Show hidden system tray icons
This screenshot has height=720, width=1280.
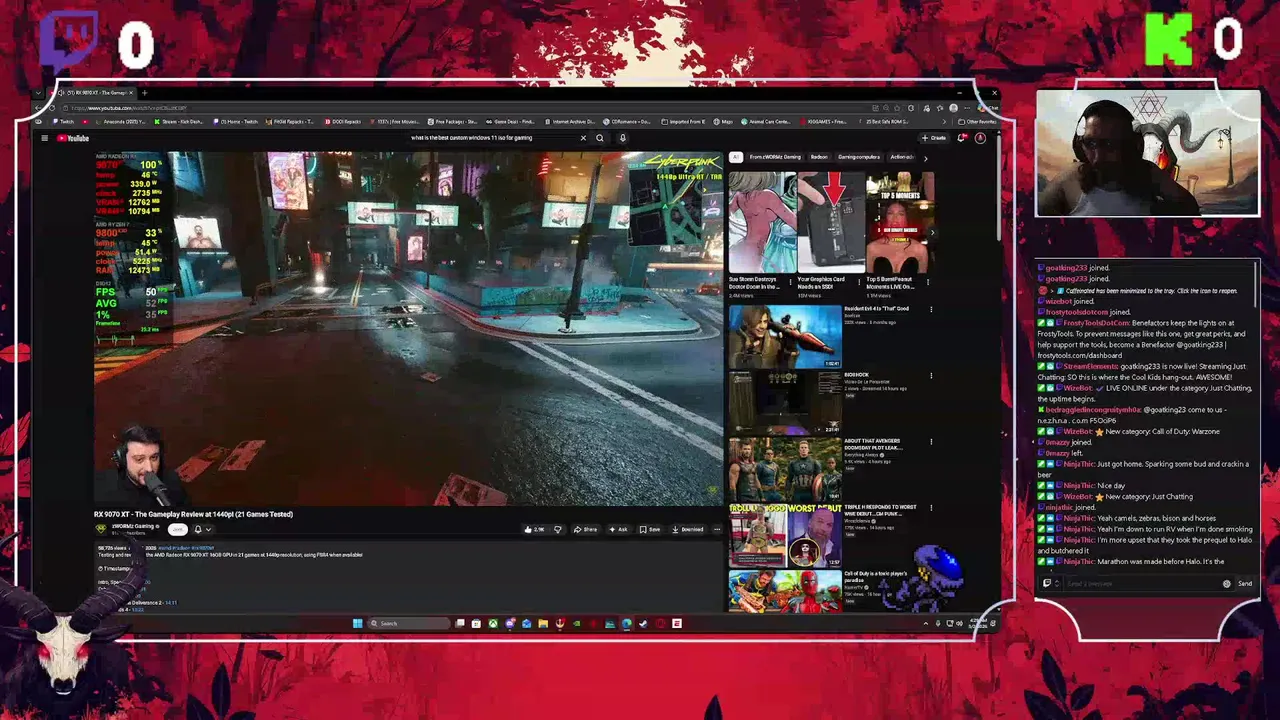point(925,623)
